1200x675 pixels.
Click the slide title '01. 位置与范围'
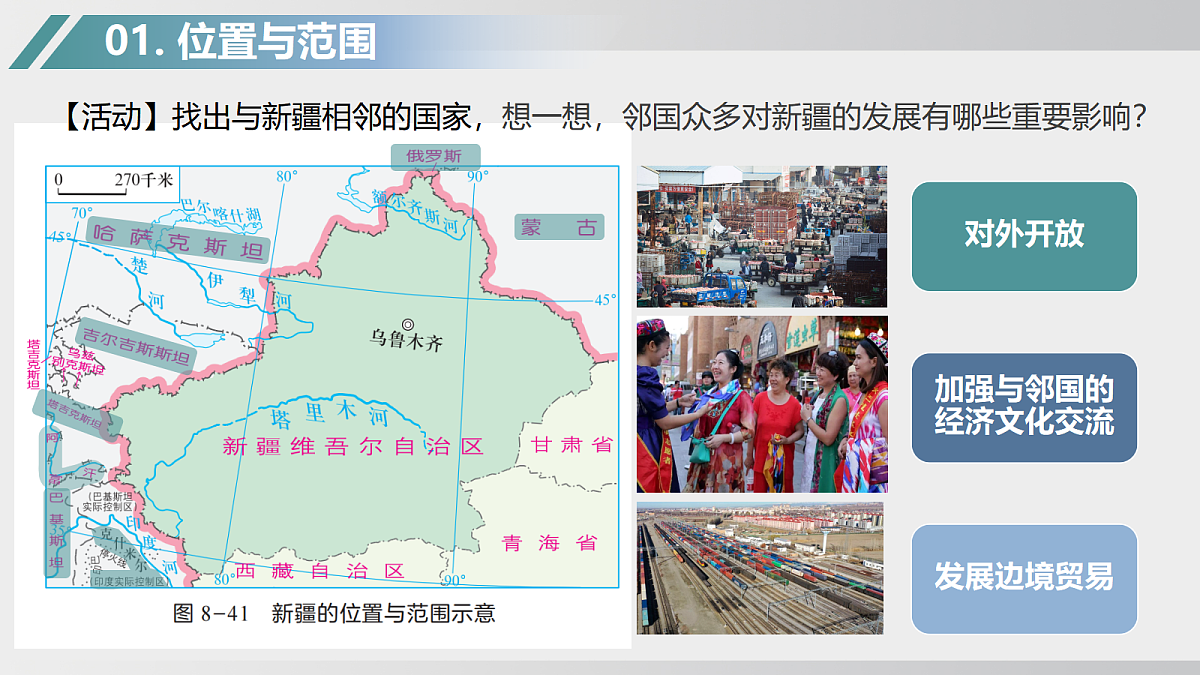tap(240, 42)
